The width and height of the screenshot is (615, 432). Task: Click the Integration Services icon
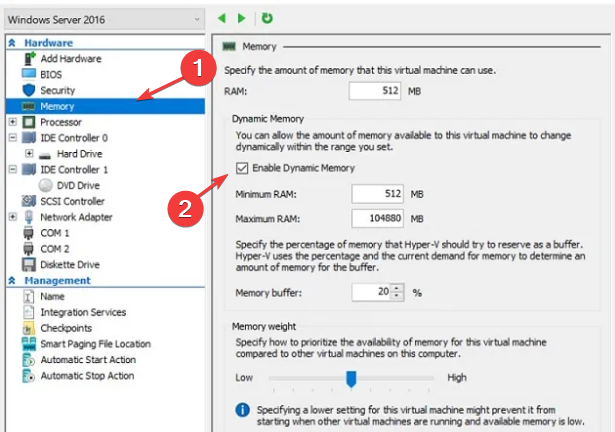(x=29, y=312)
